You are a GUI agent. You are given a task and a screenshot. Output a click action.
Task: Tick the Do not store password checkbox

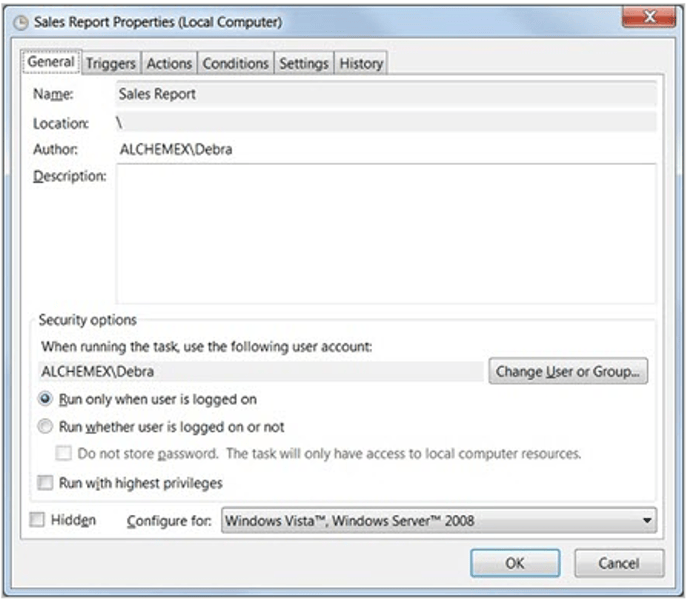tap(65, 454)
